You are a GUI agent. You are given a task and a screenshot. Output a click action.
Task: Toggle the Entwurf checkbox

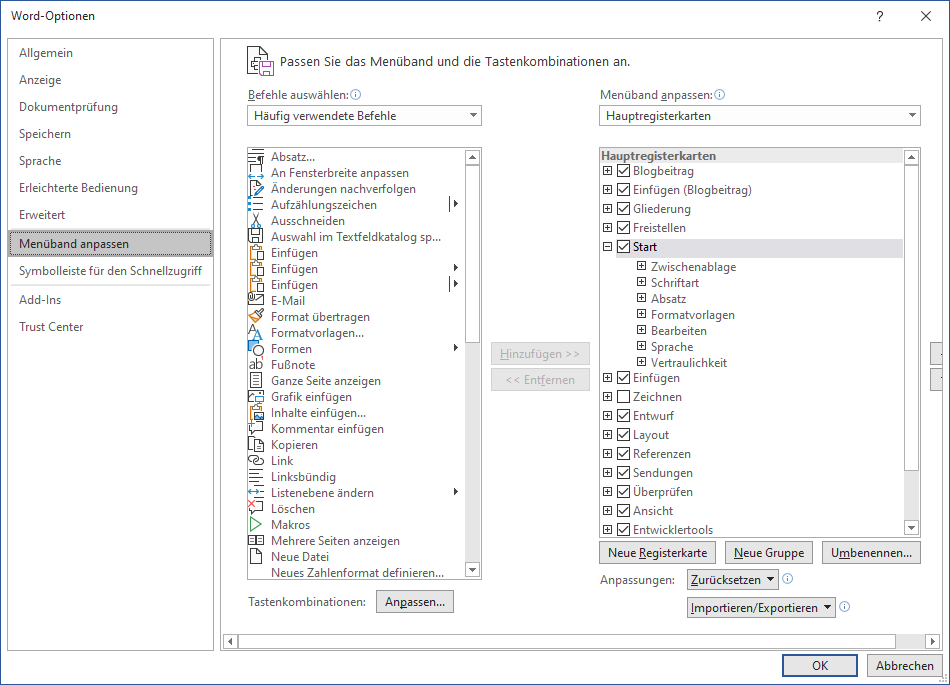point(623,415)
